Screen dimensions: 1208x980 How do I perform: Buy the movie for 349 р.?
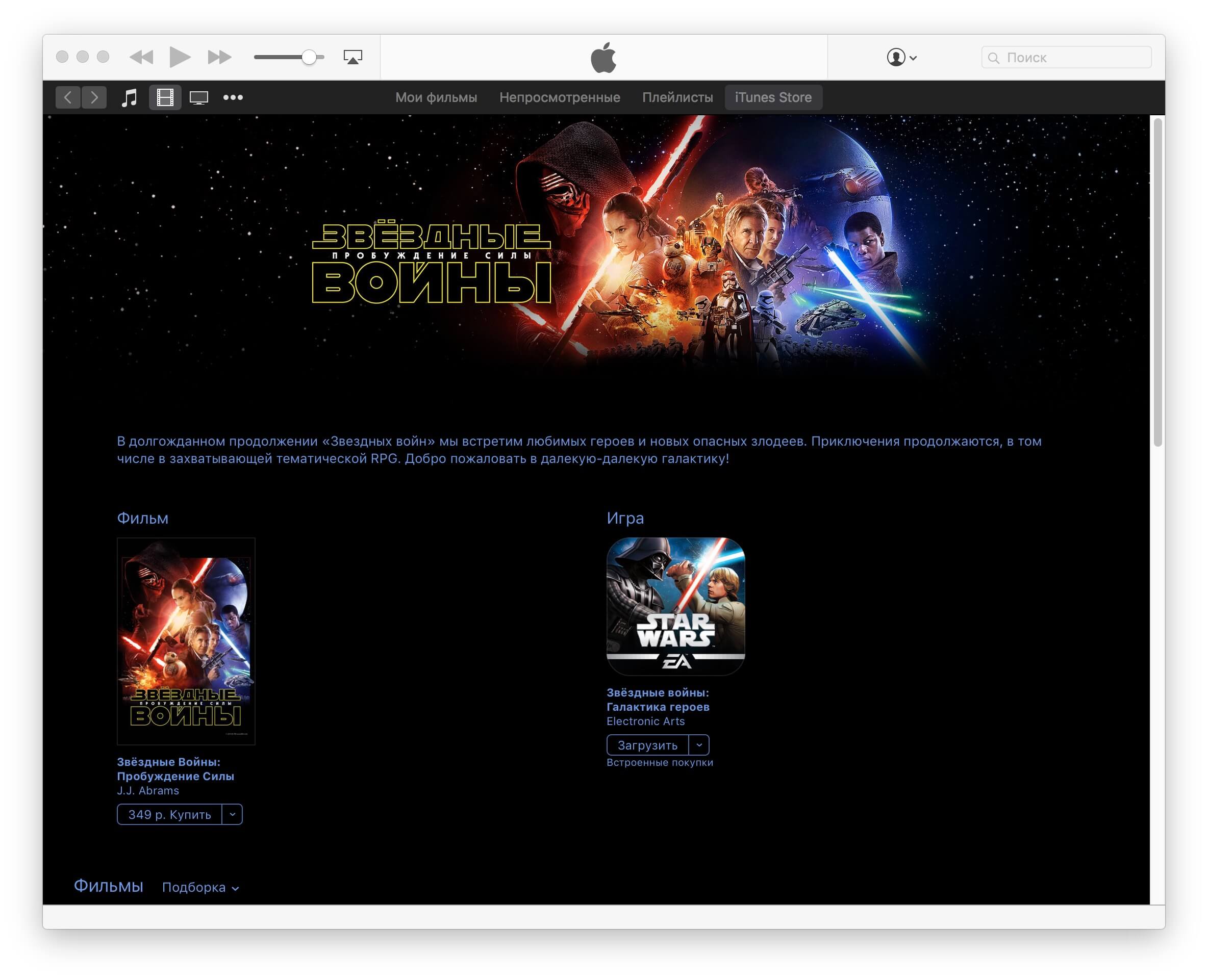(x=169, y=815)
